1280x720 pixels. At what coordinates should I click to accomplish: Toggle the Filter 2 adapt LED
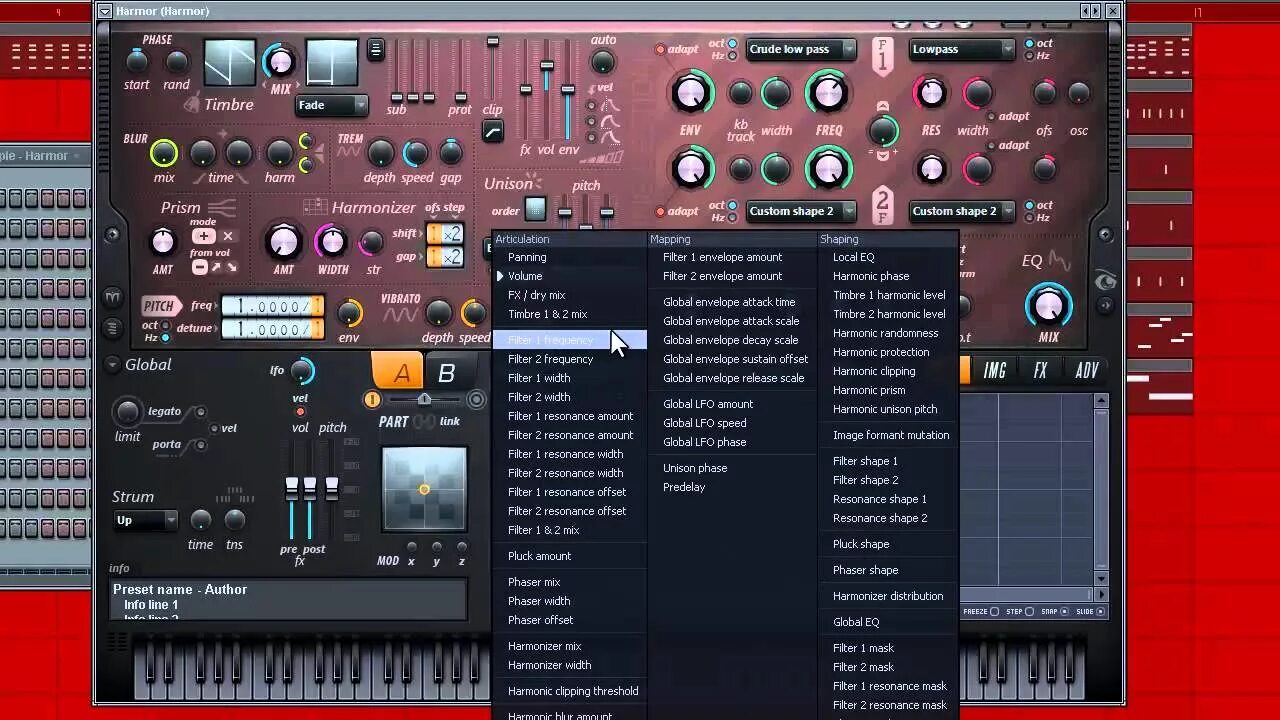(660, 211)
